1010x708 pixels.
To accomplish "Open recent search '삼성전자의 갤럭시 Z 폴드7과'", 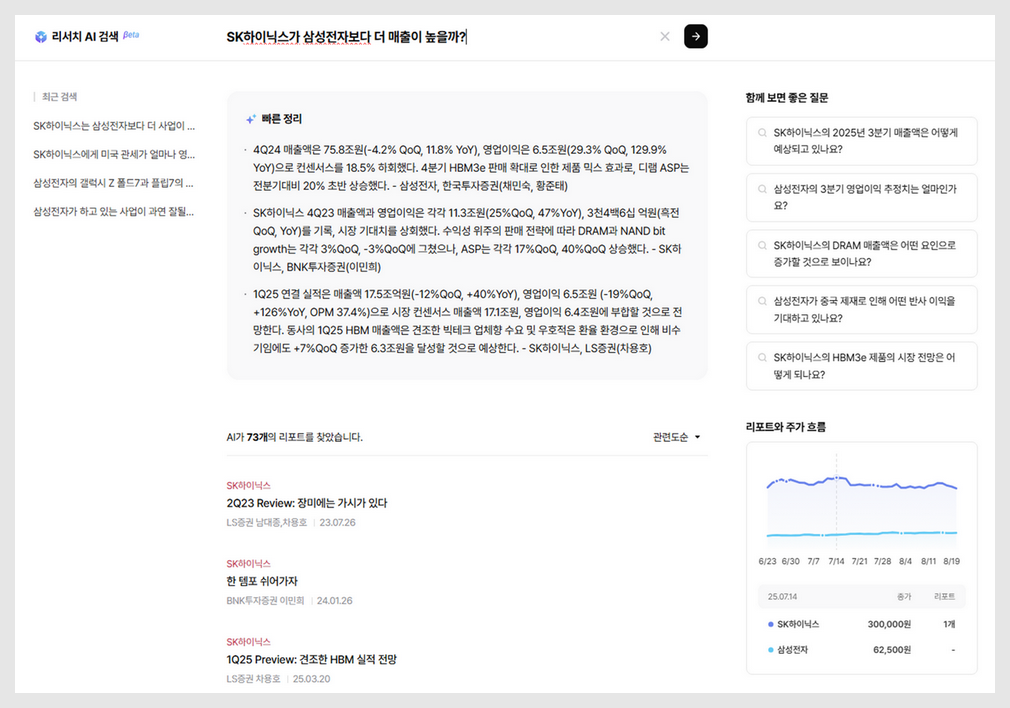I will pos(113,183).
